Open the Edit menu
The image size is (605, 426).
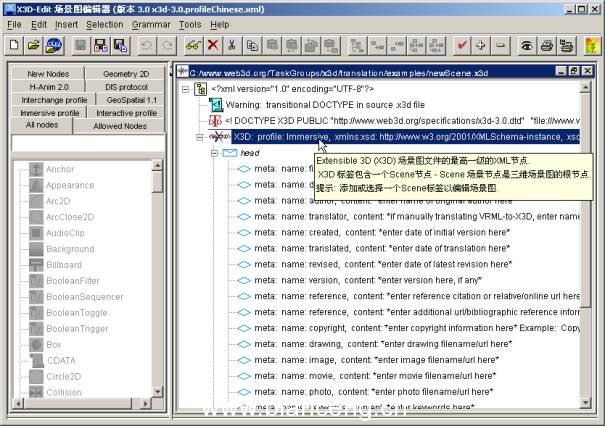39,25
